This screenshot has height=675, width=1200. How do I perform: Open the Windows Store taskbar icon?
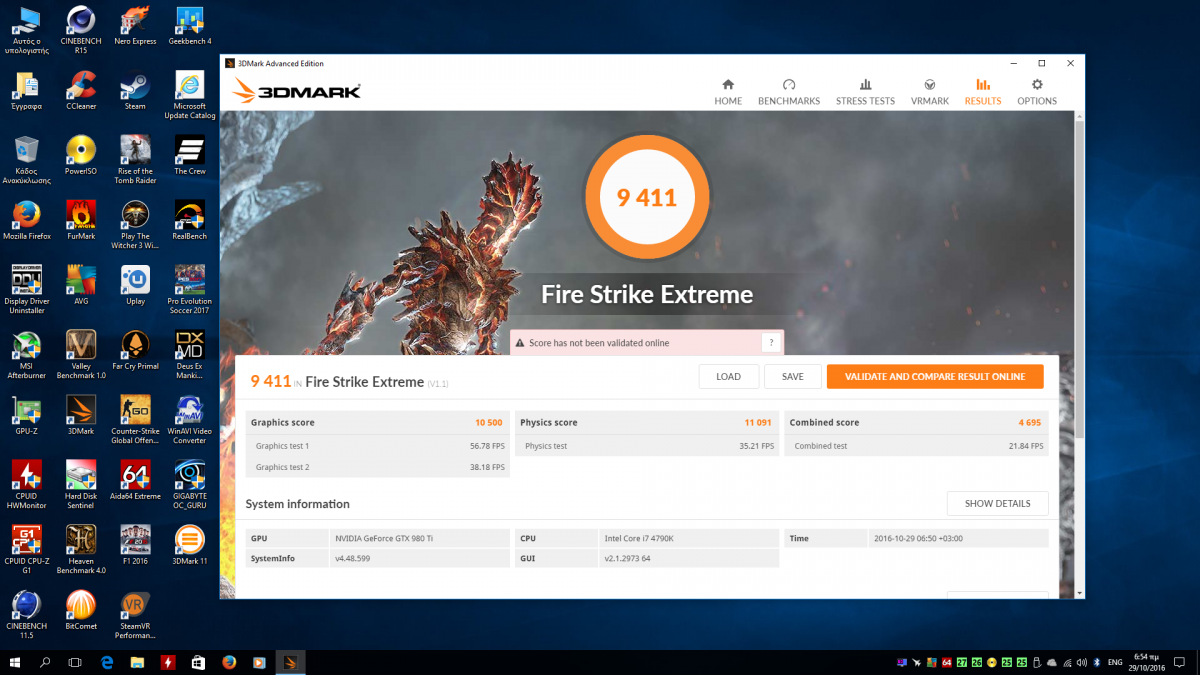pos(198,662)
